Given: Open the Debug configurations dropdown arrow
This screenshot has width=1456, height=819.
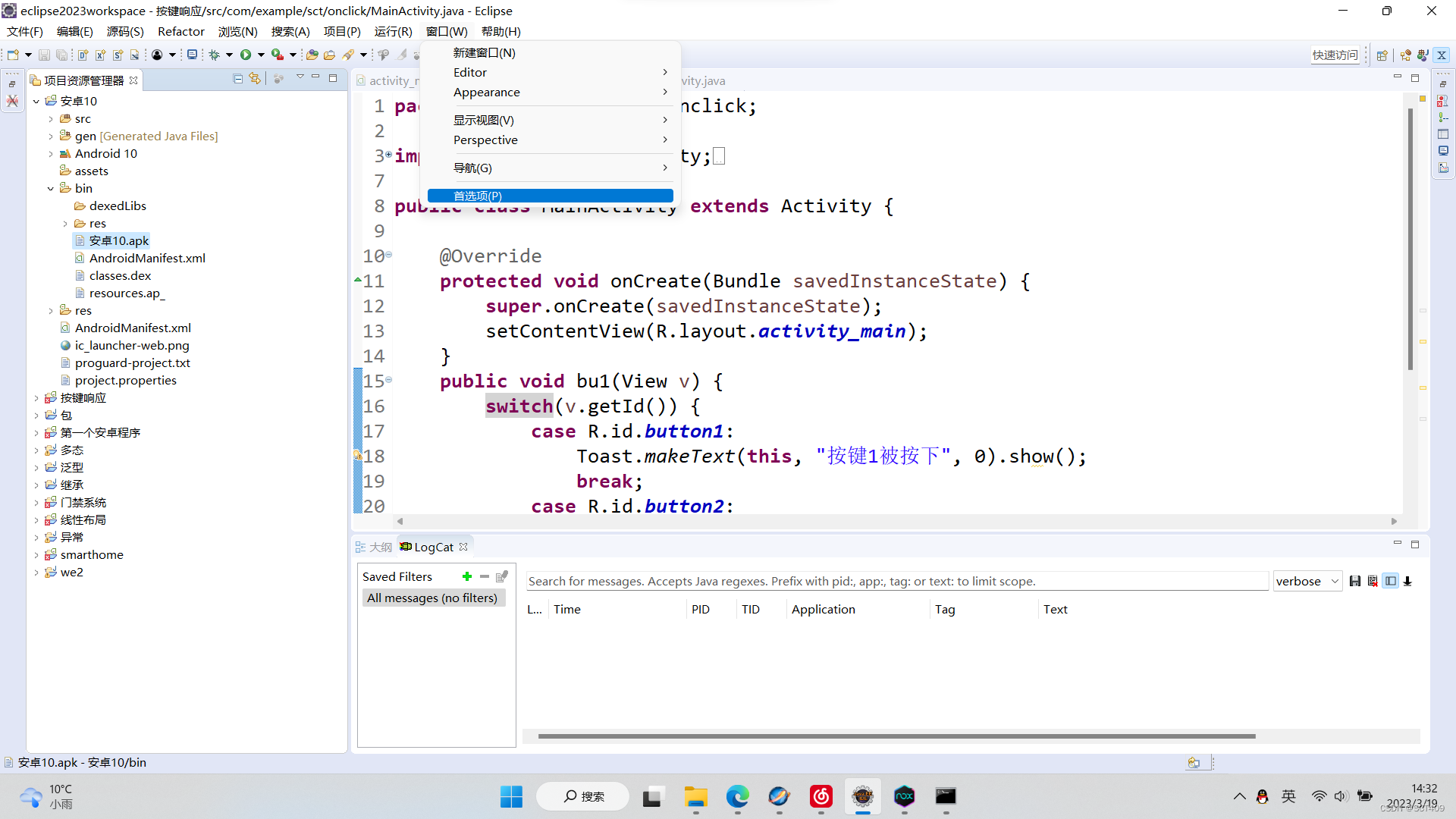Looking at the screenshot, I should [x=229, y=55].
